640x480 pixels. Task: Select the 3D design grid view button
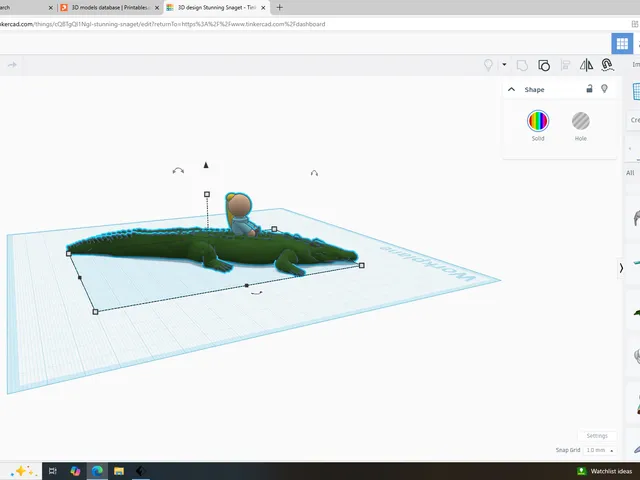point(622,43)
